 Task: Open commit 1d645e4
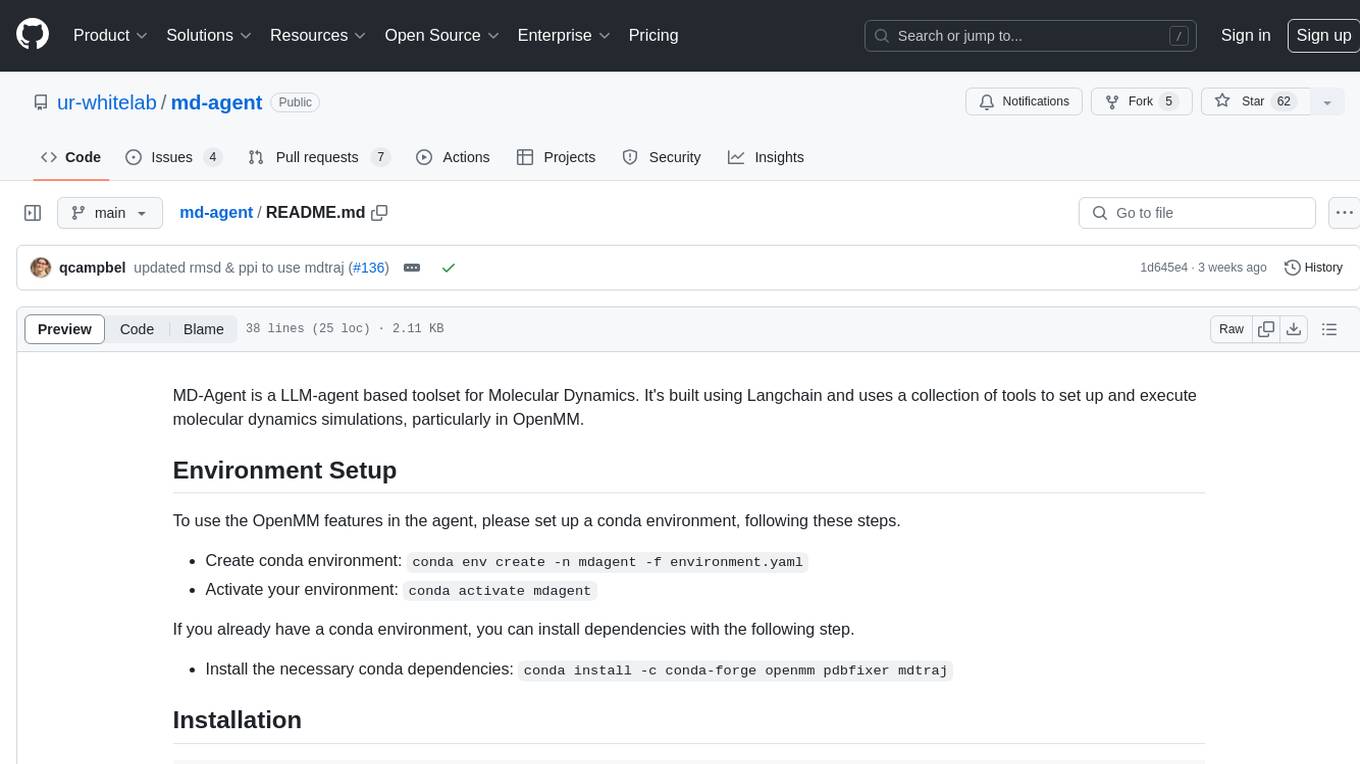1164,268
